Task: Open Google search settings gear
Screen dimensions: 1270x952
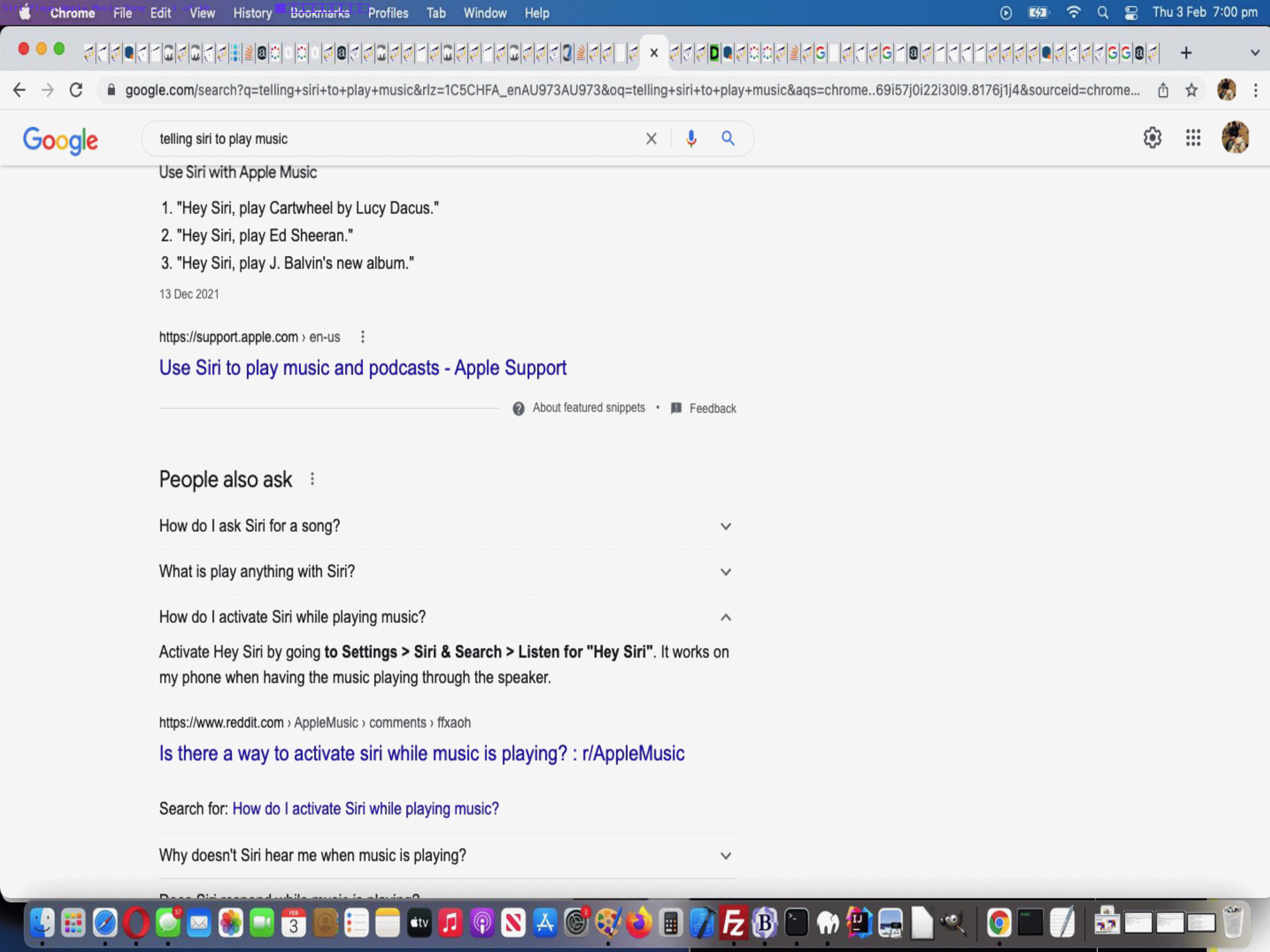Action: point(1152,138)
